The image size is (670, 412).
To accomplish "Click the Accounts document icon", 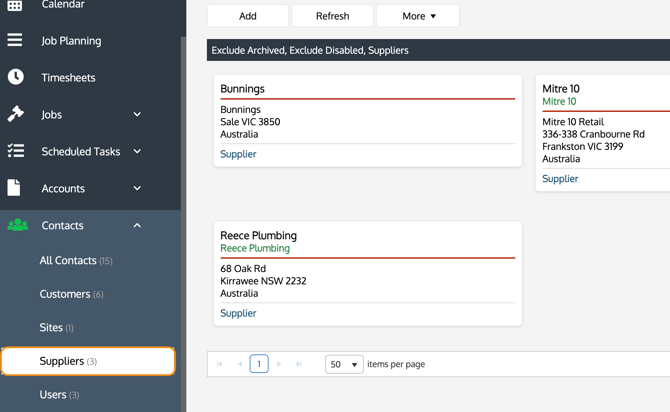I will tap(15, 188).
